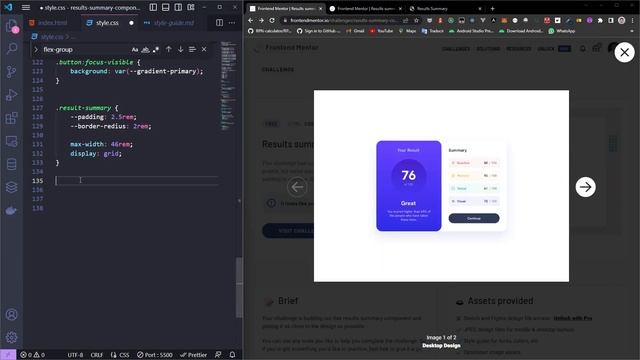
Task: Open remote window indicator in status bar
Action: [8, 355]
